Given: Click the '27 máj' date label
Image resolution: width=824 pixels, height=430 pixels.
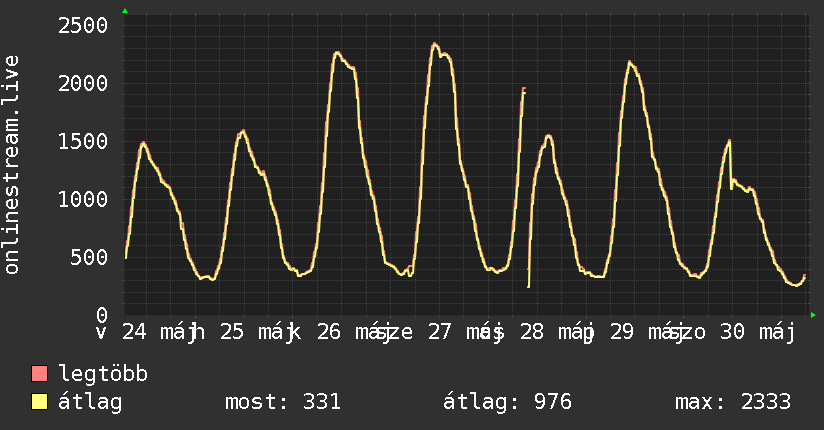Looking at the screenshot, I should click(464, 333).
